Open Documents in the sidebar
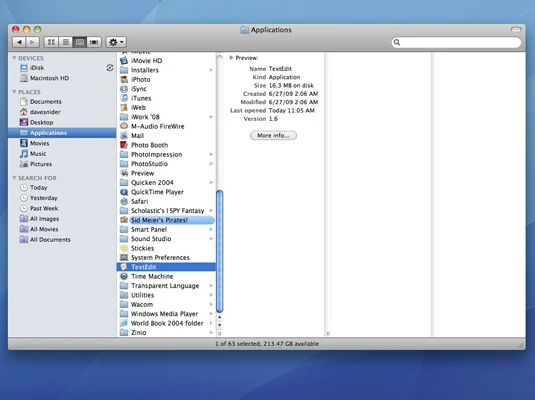The width and height of the screenshot is (535, 400). tap(62, 102)
